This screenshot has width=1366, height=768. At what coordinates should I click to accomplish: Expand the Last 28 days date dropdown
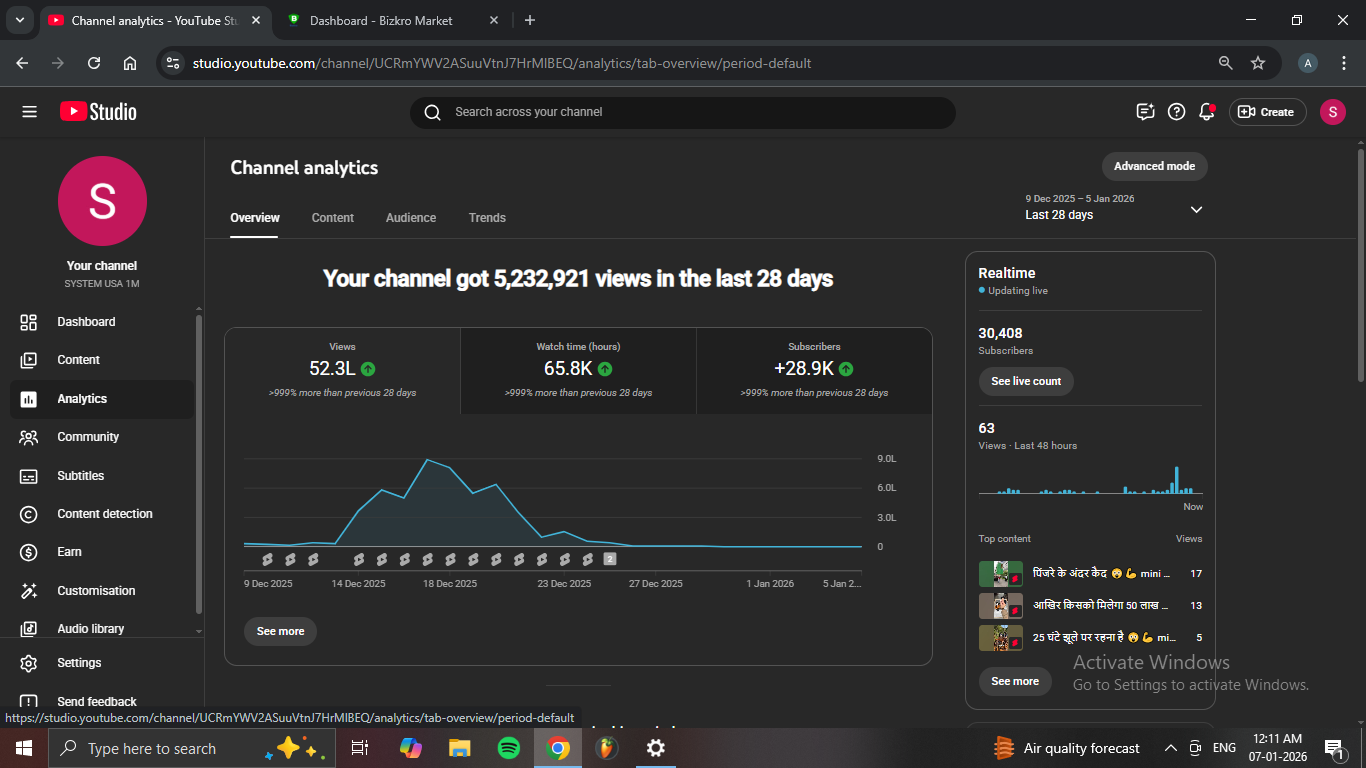tap(1196, 209)
